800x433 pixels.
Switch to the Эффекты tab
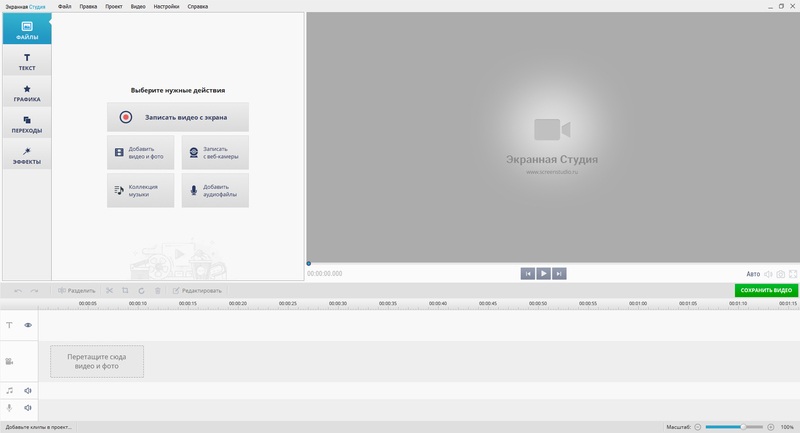(x=26, y=155)
